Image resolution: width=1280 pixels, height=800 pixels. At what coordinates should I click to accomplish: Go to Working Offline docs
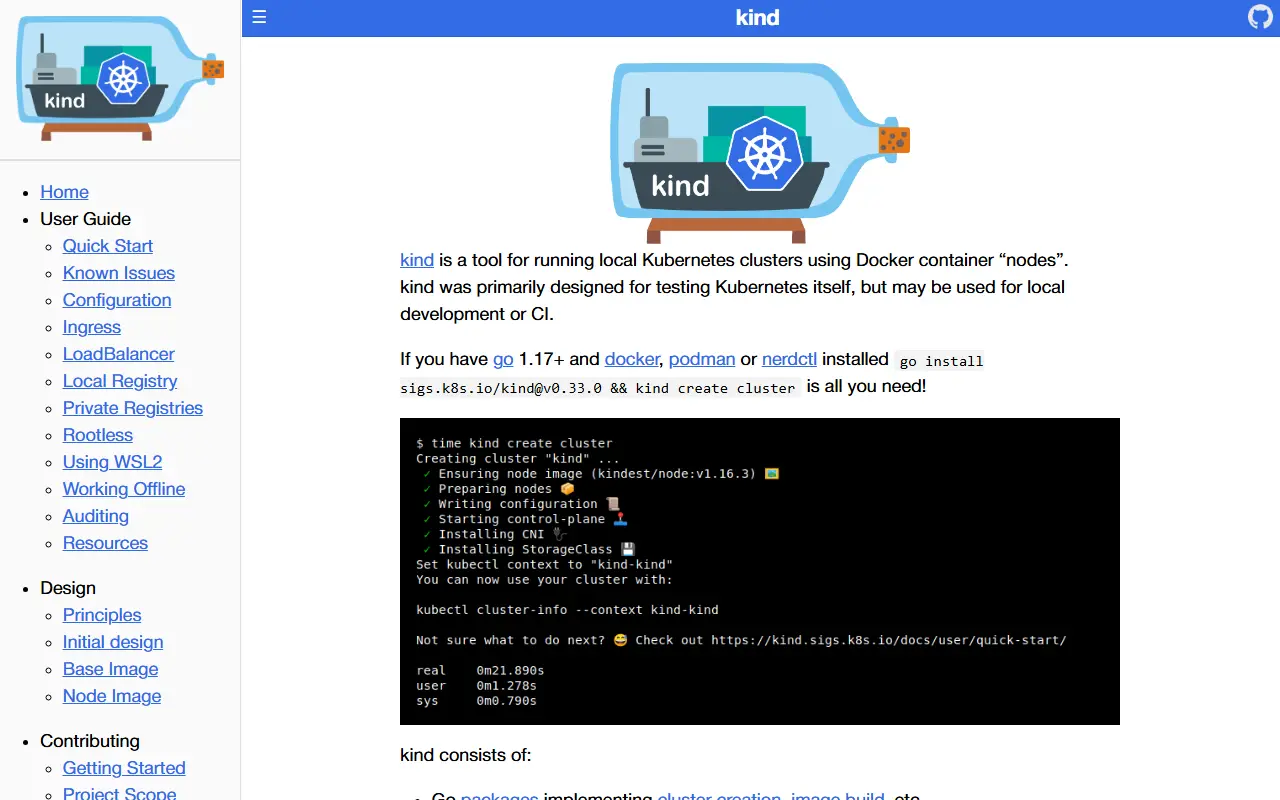coord(124,489)
